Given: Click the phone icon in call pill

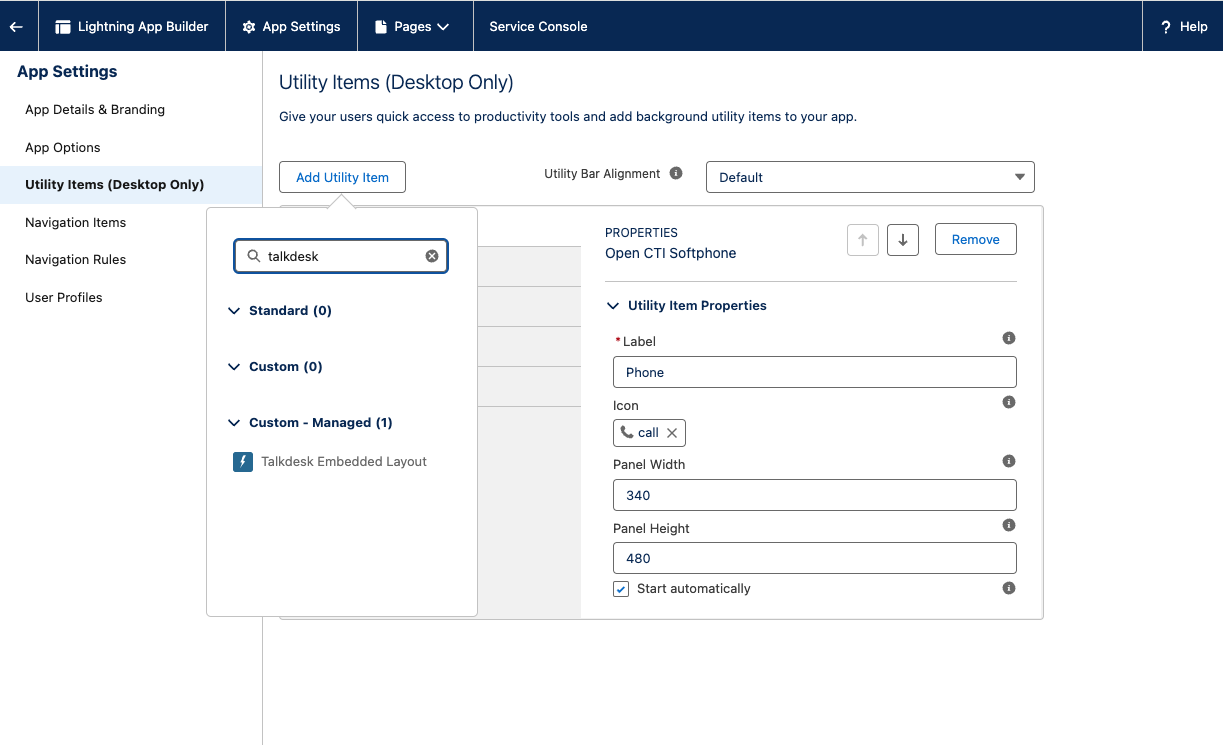Looking at the screenshot, I should pos(627,433).
